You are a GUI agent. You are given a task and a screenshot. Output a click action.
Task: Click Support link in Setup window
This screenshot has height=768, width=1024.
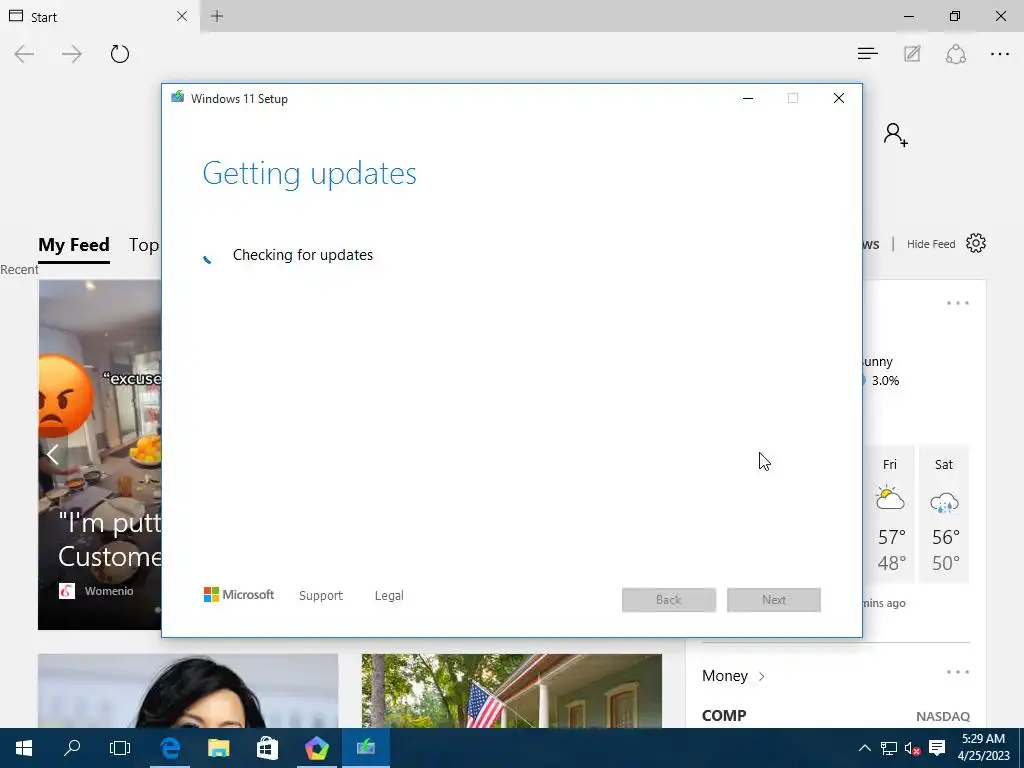321,596
